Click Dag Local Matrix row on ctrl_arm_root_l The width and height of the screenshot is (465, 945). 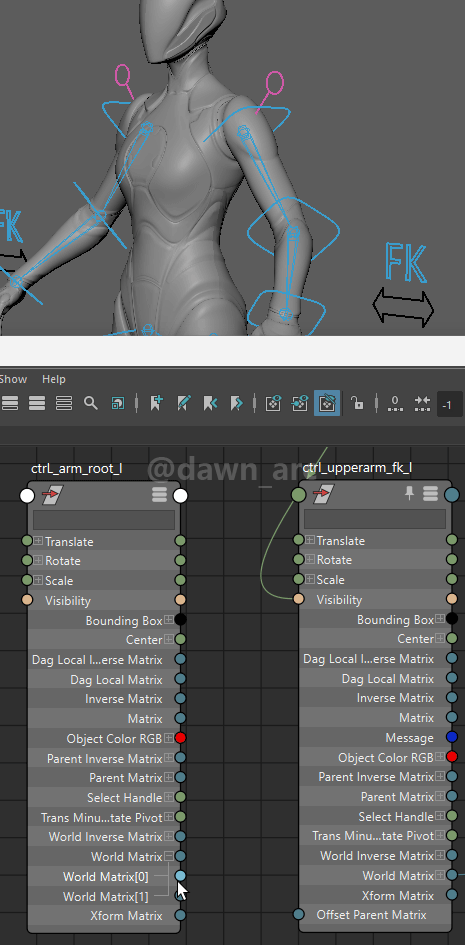coord(104,679)
